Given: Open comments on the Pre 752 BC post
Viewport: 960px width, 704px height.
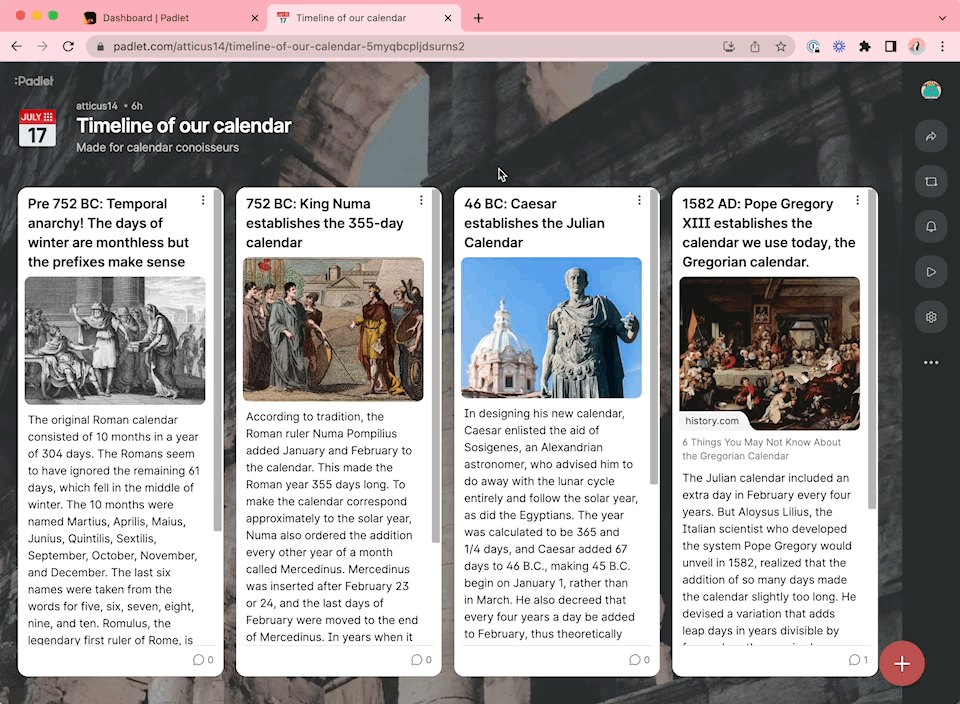Looking at the screenshot, I should 203,660.
